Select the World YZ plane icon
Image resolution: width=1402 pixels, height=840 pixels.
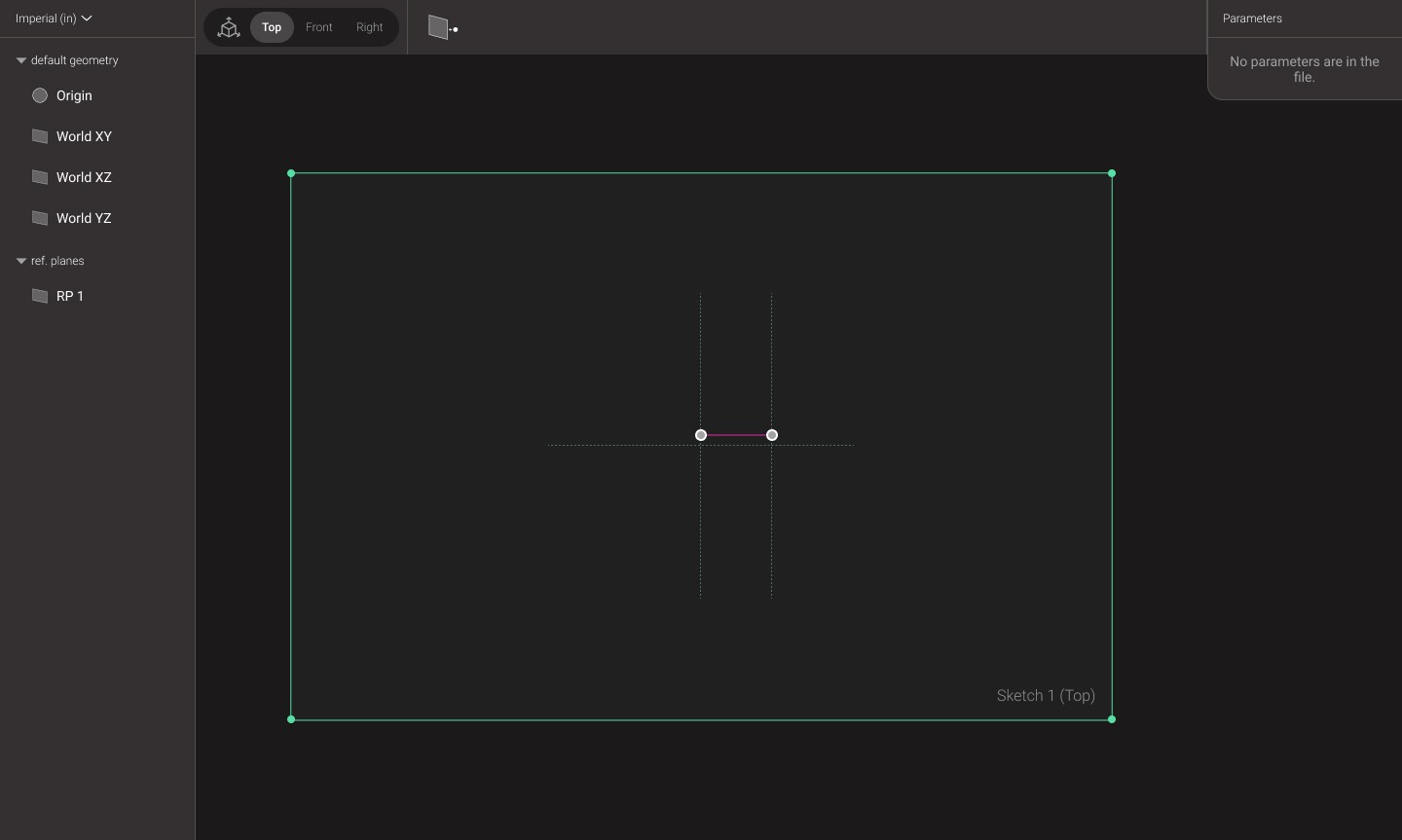tap(40, 218)
